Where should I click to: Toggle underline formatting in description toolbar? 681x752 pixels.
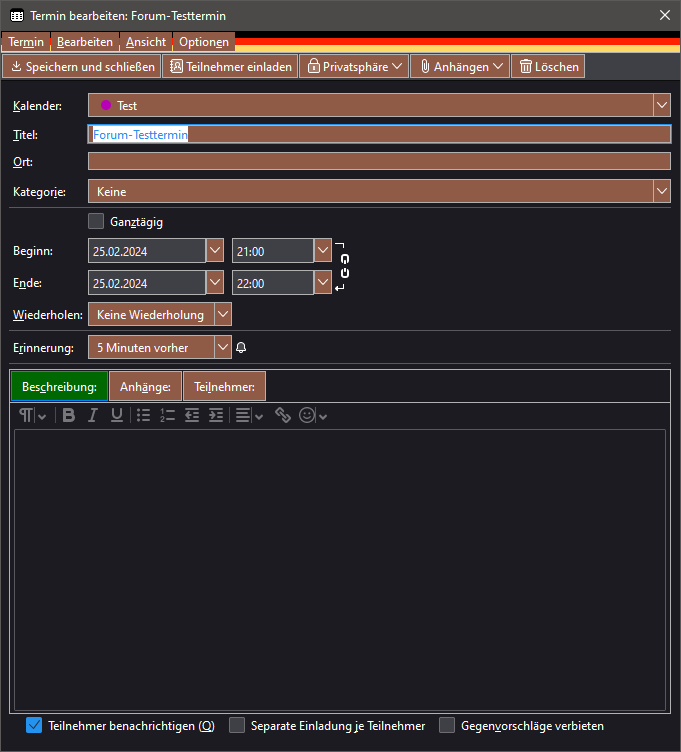117,416
